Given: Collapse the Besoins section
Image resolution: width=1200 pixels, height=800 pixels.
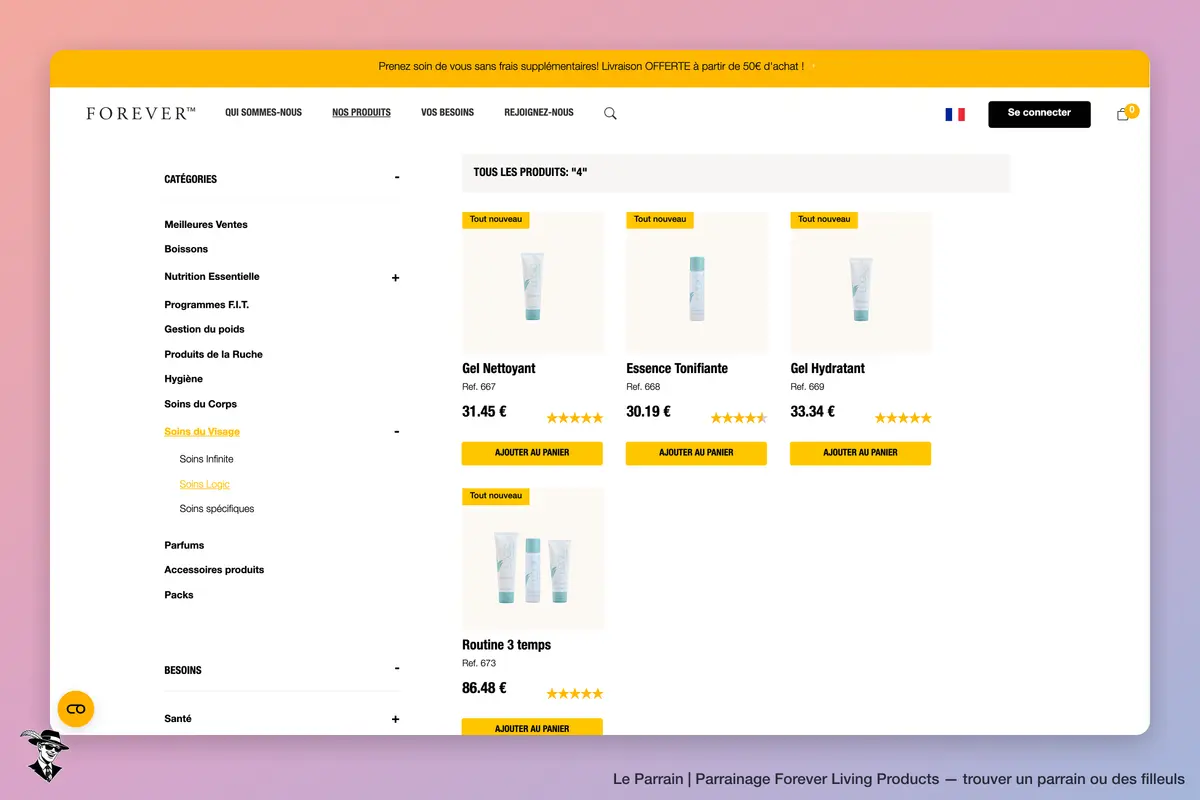Looking at the screenshot, I should coord(397,669).
